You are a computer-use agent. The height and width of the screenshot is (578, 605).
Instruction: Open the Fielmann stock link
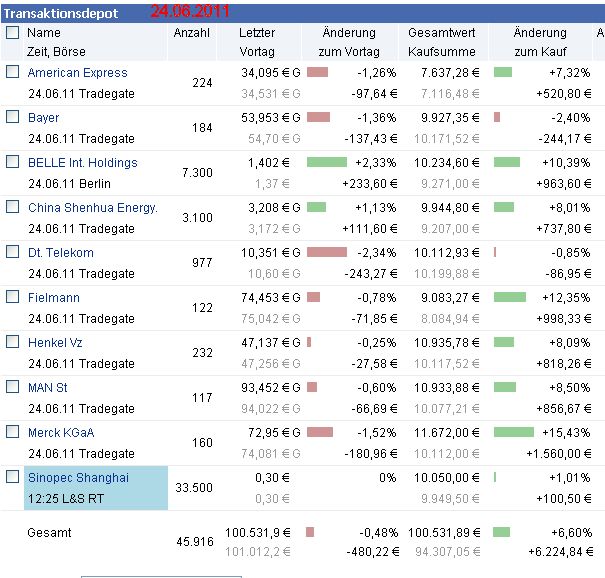[54, 298]
